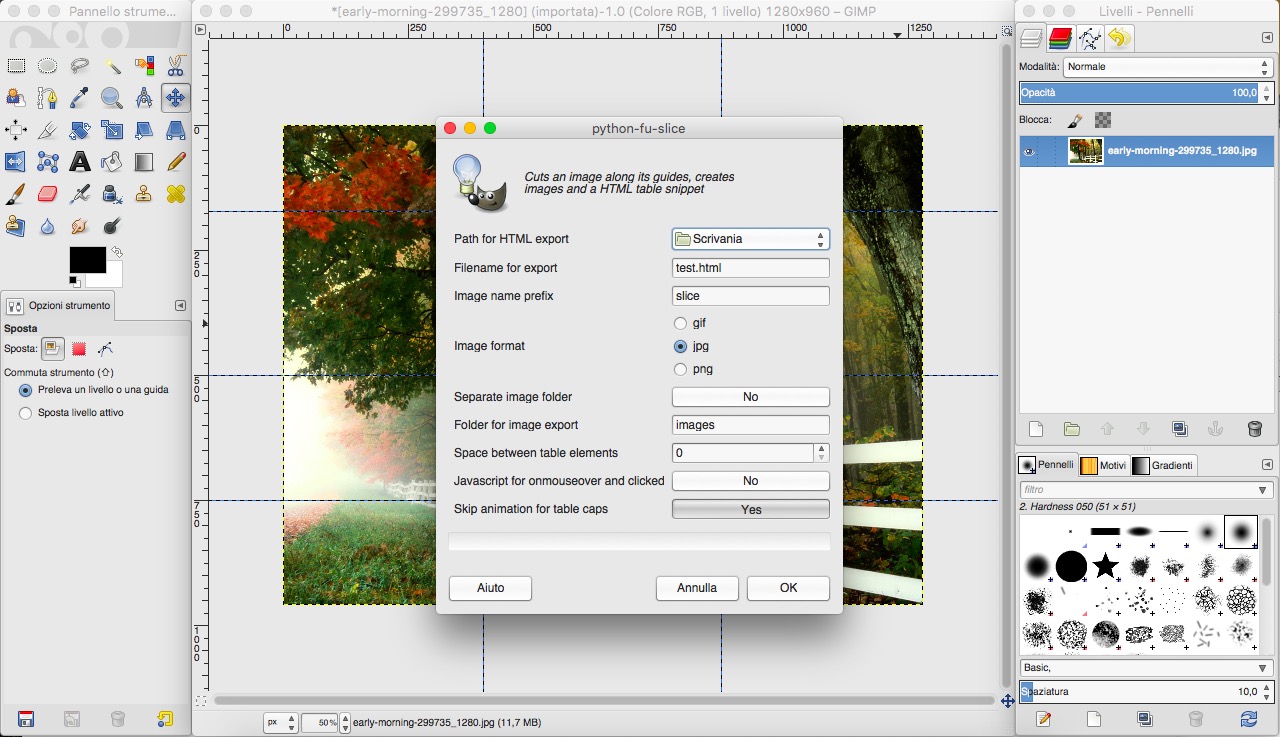The image size is (1280, 737).
Task: Expand the Basic brush tag dropdown
Action: tap(1145, 667)
